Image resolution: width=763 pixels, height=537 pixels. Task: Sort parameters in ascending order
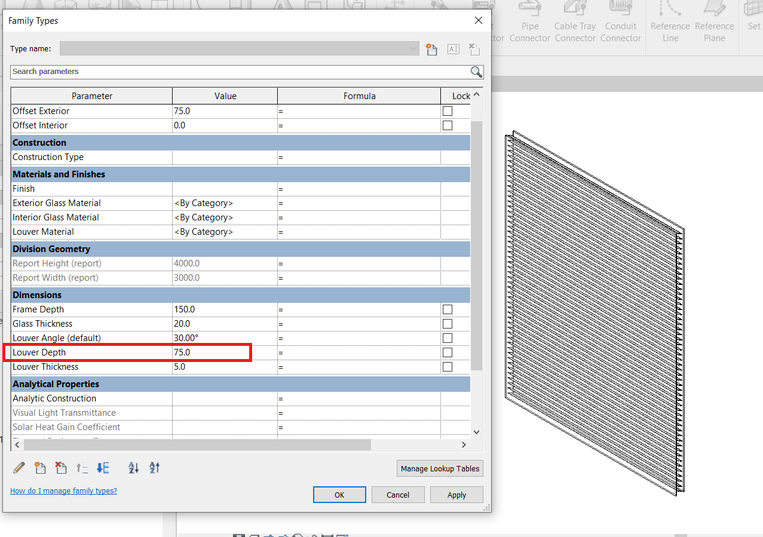[133, 468]
